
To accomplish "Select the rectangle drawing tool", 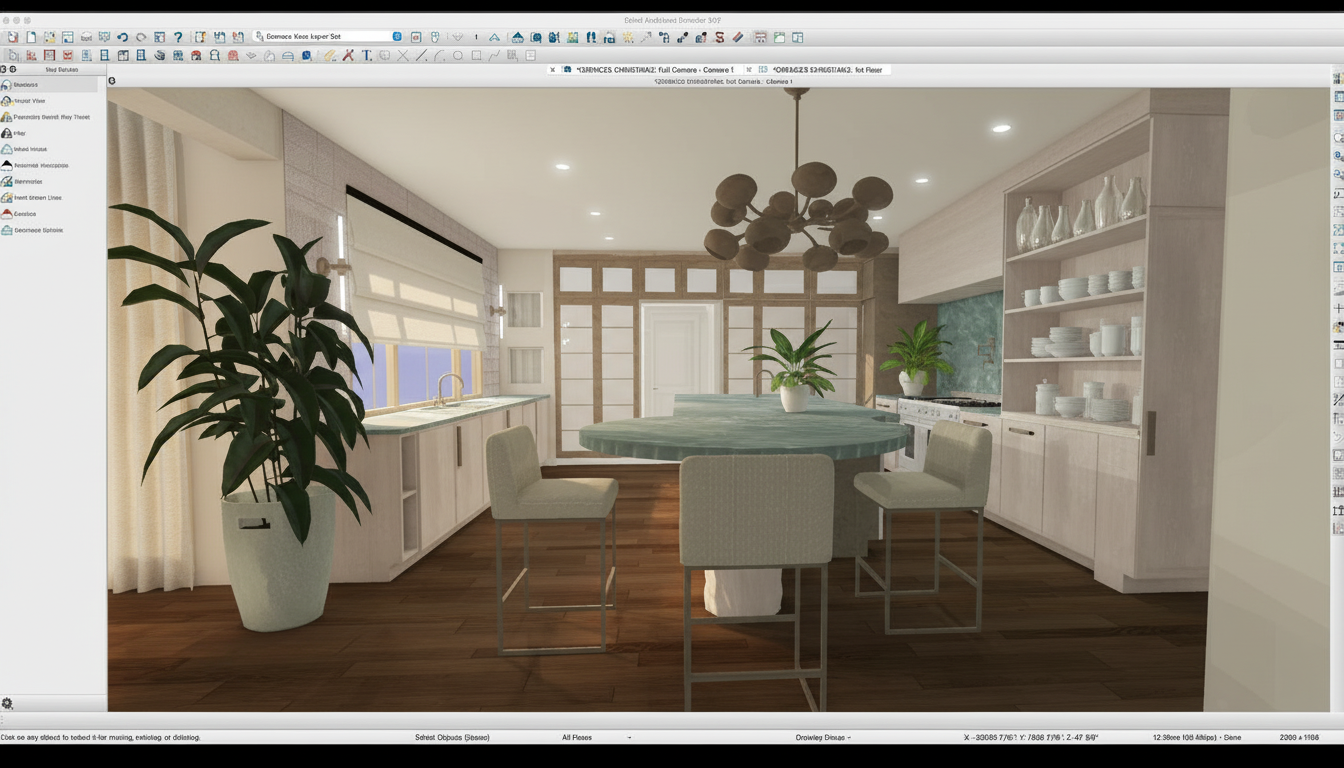I will tap(476, 56).
